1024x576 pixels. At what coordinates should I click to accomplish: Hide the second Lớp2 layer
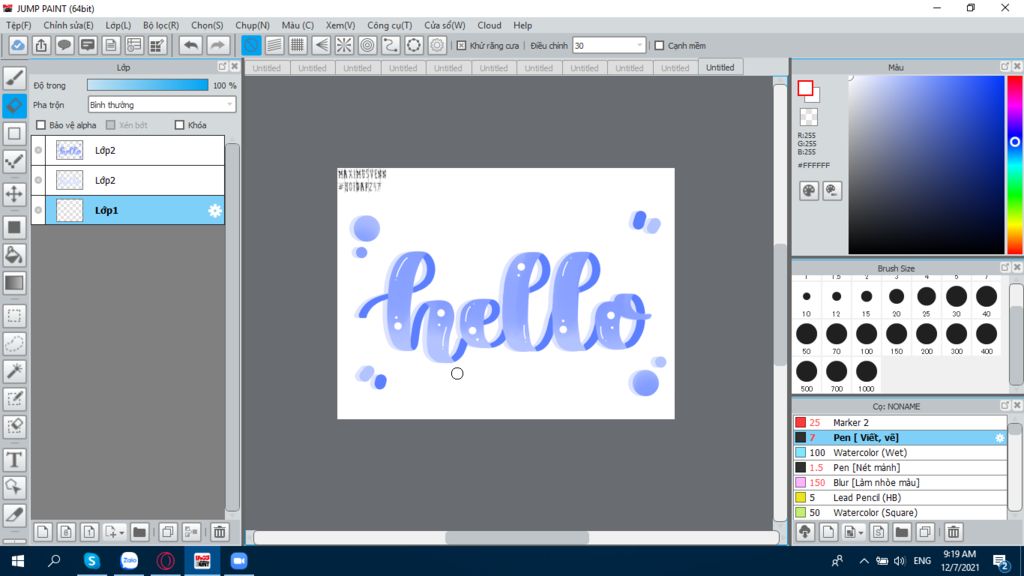tap(39, 180)
